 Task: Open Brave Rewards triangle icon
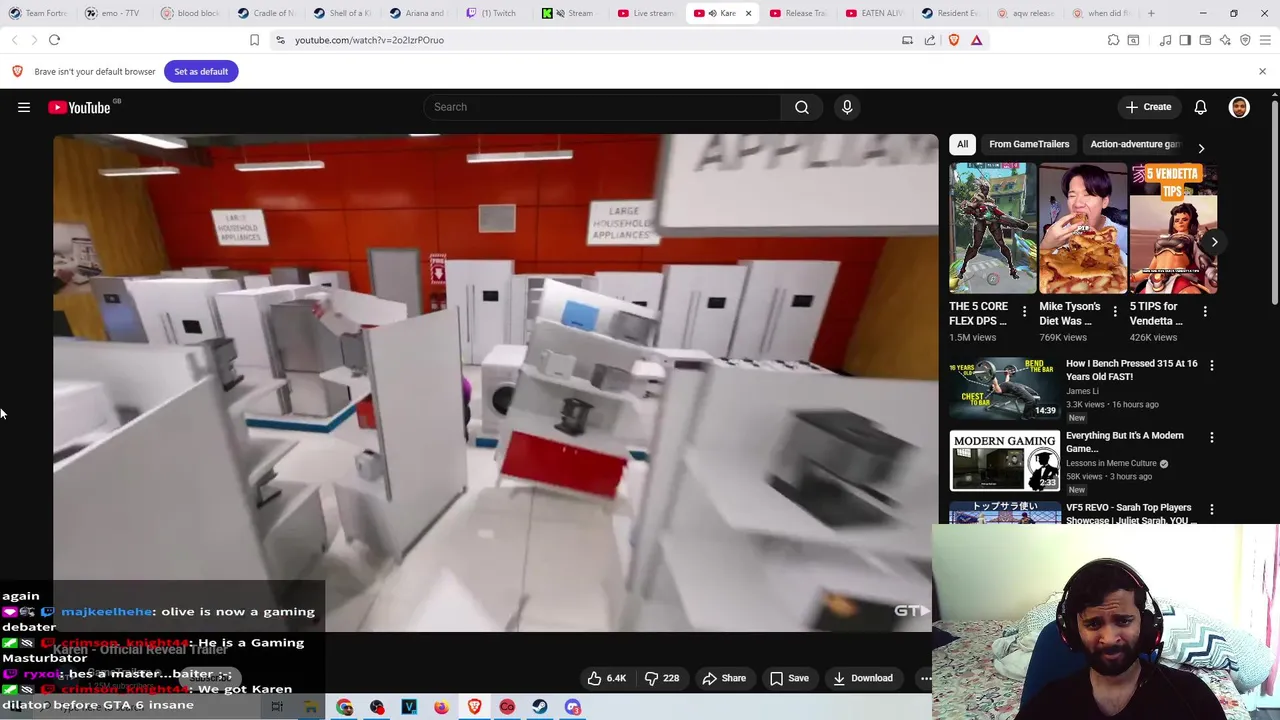(x=976, y=40)
